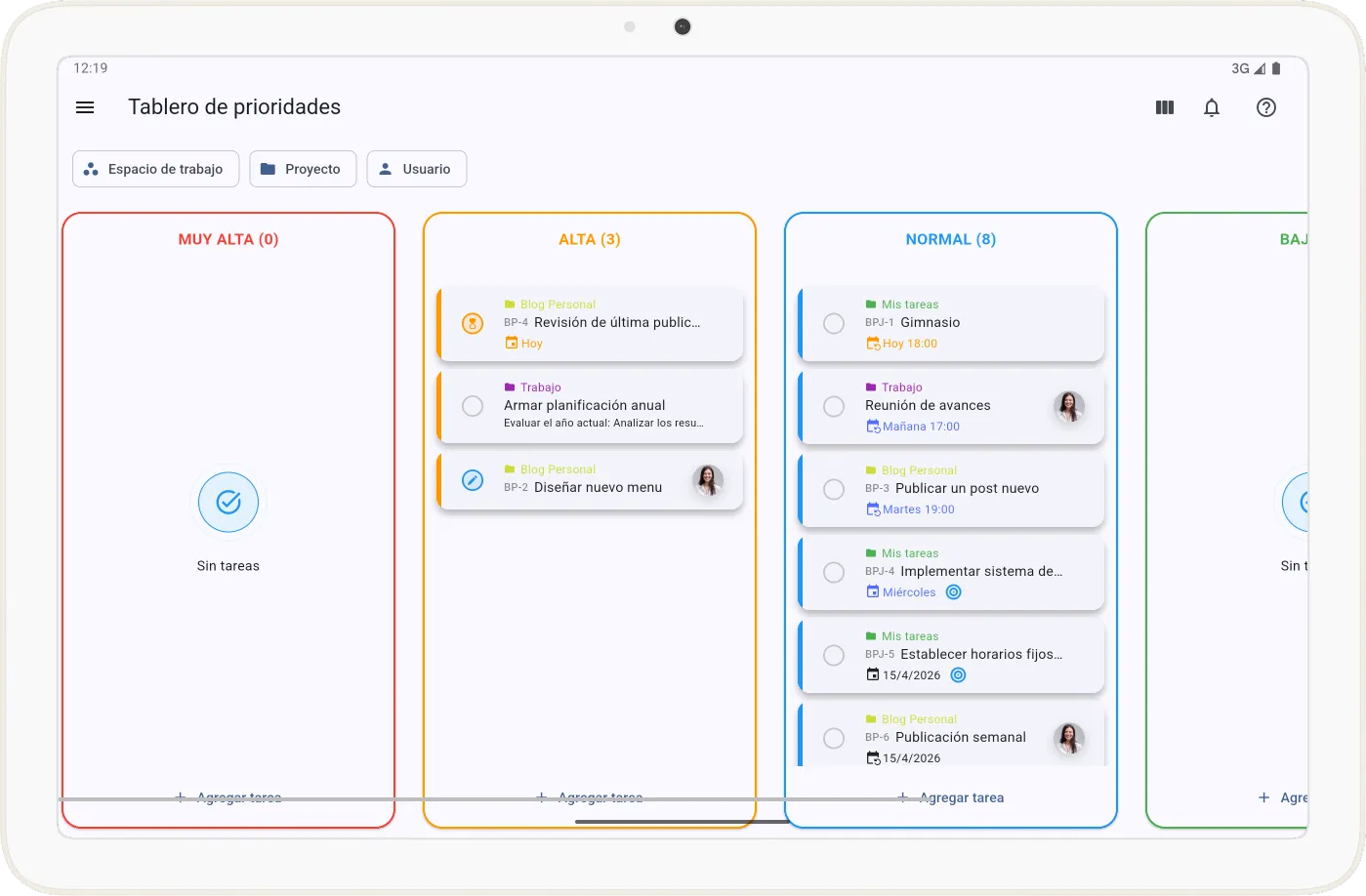Open task Revisión de última public…

[x=591, y=323]
